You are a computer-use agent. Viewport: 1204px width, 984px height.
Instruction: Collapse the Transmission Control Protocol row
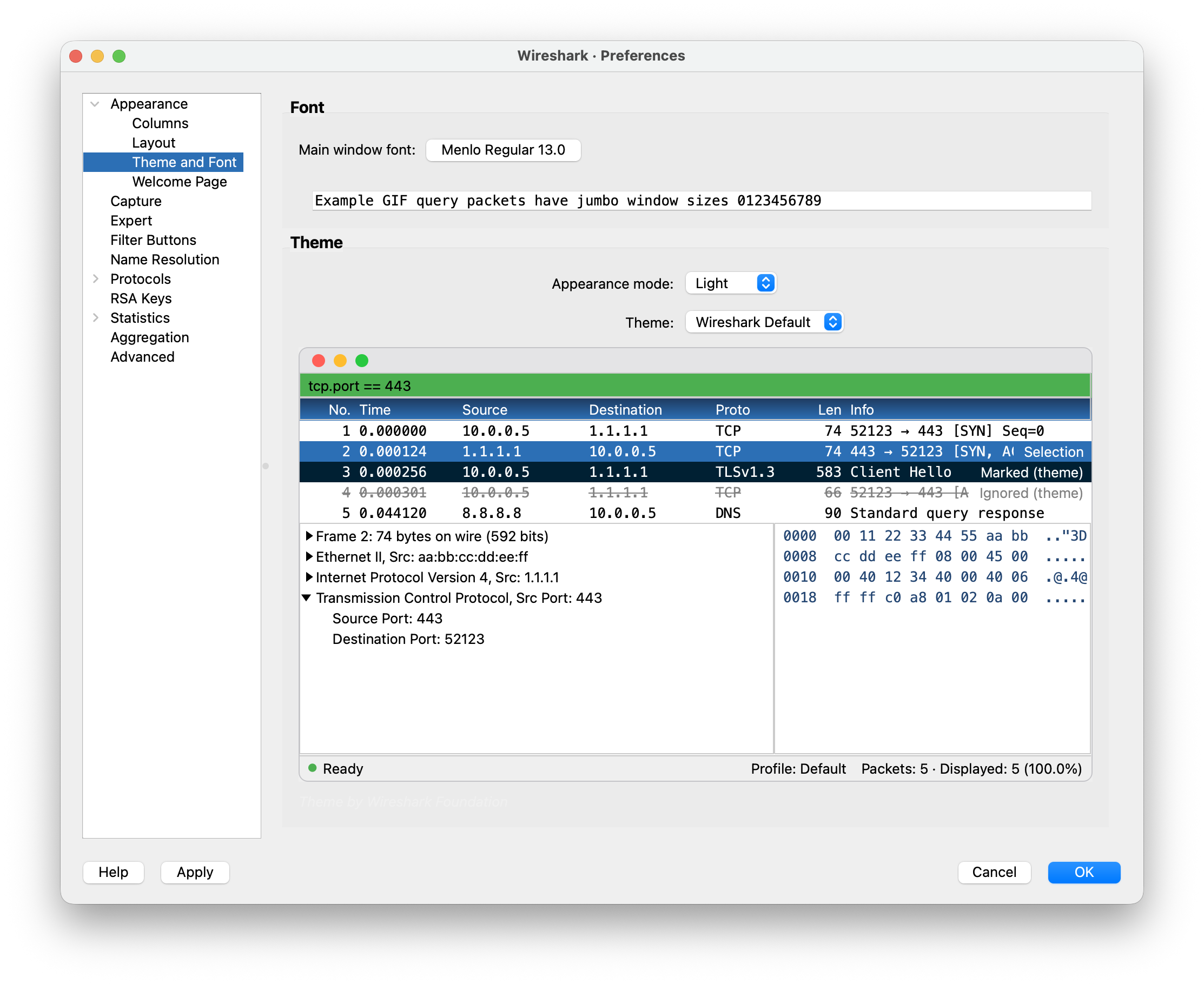coord(307,598)
